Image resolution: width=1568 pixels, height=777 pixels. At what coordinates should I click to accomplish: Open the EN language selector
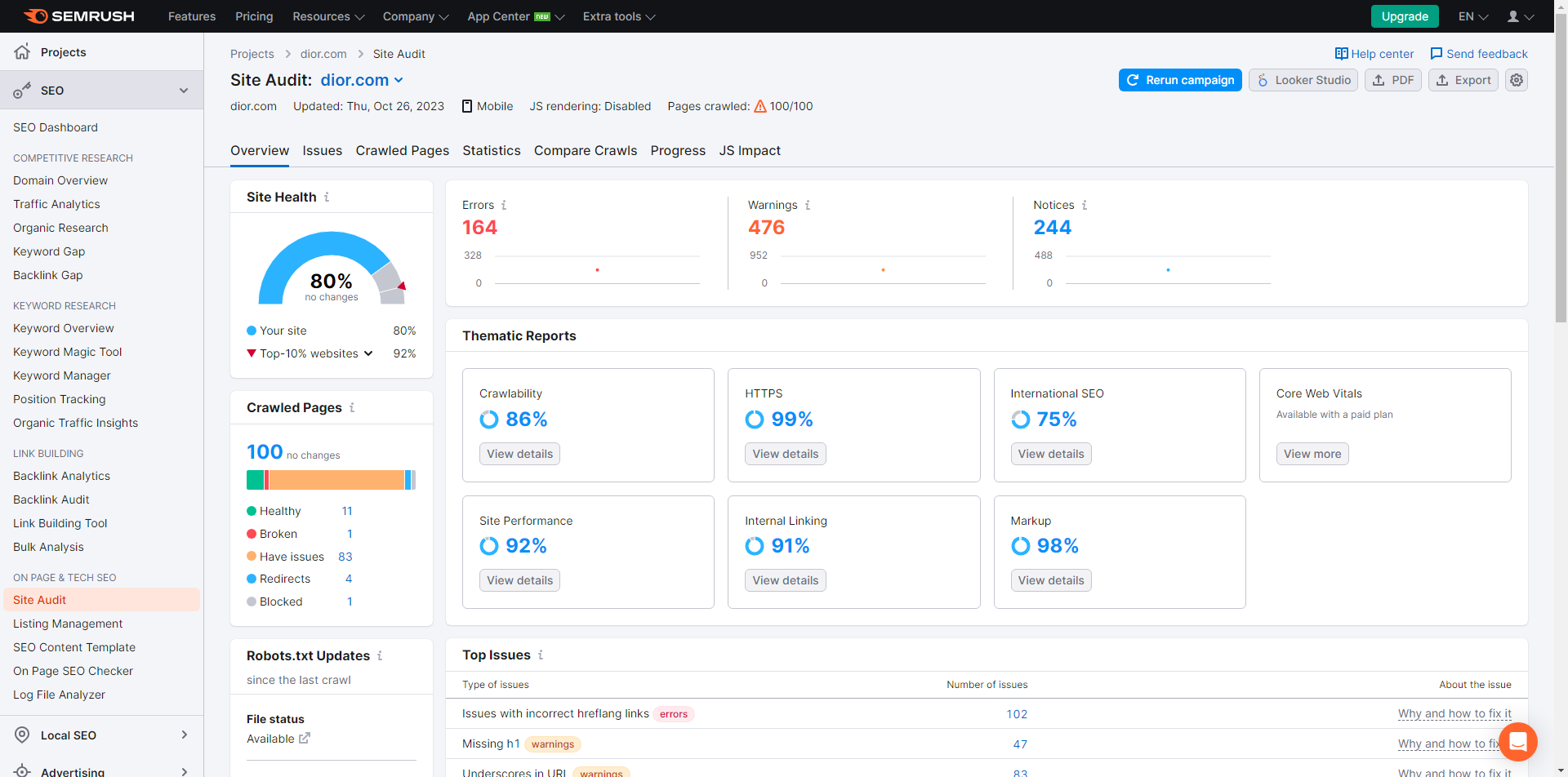(x=1473, y=16)
